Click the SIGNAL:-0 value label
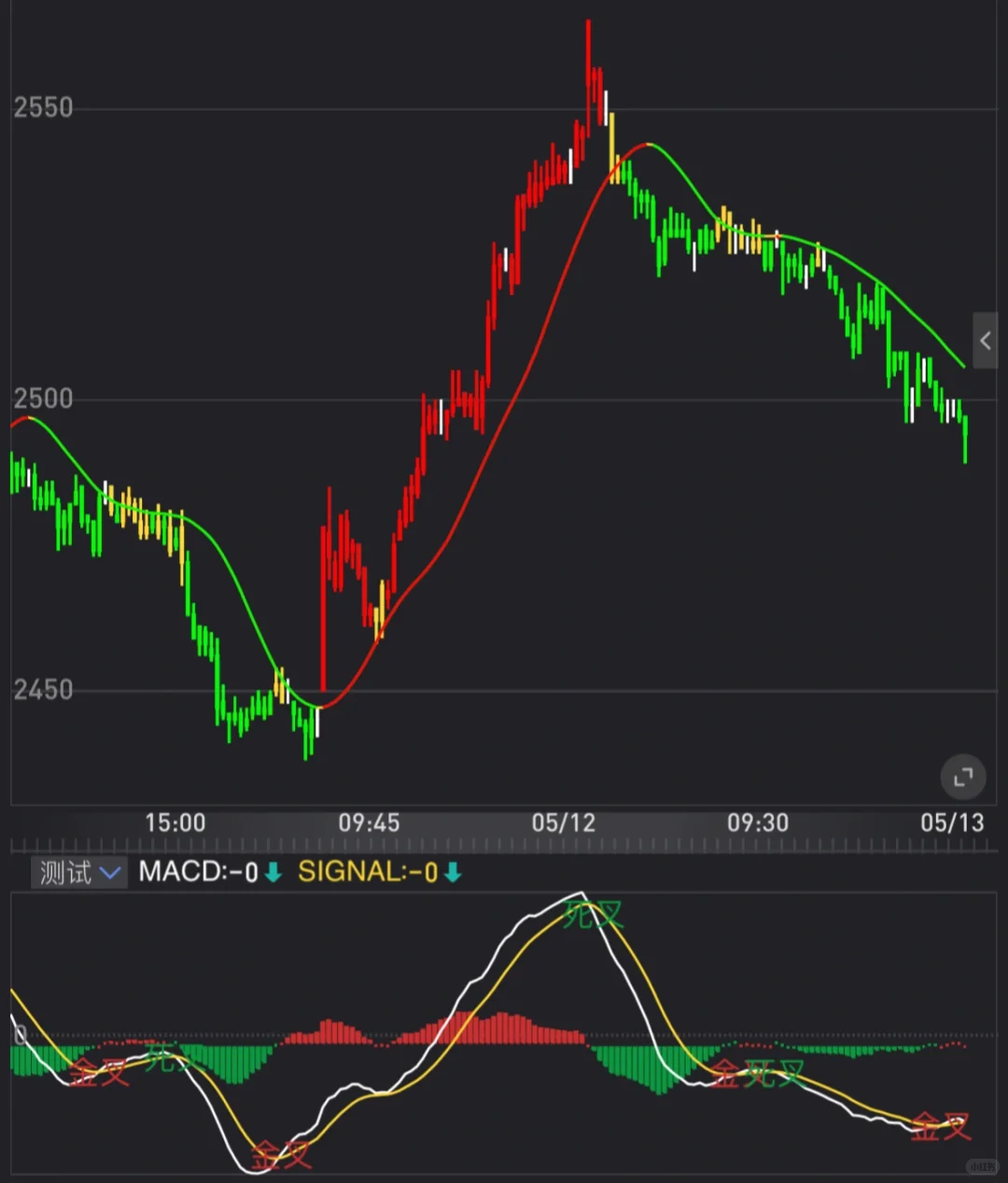 tap(368, 872)
